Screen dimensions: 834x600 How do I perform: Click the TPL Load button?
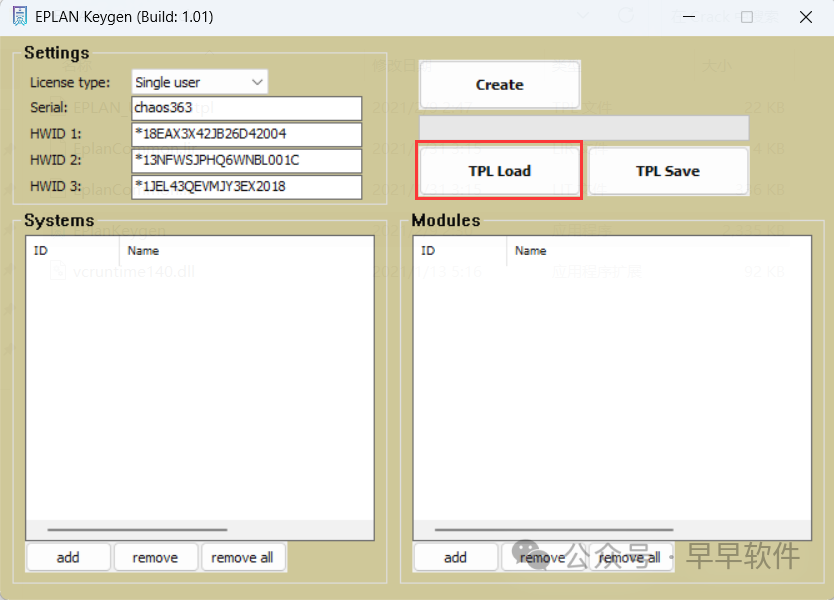499,171
